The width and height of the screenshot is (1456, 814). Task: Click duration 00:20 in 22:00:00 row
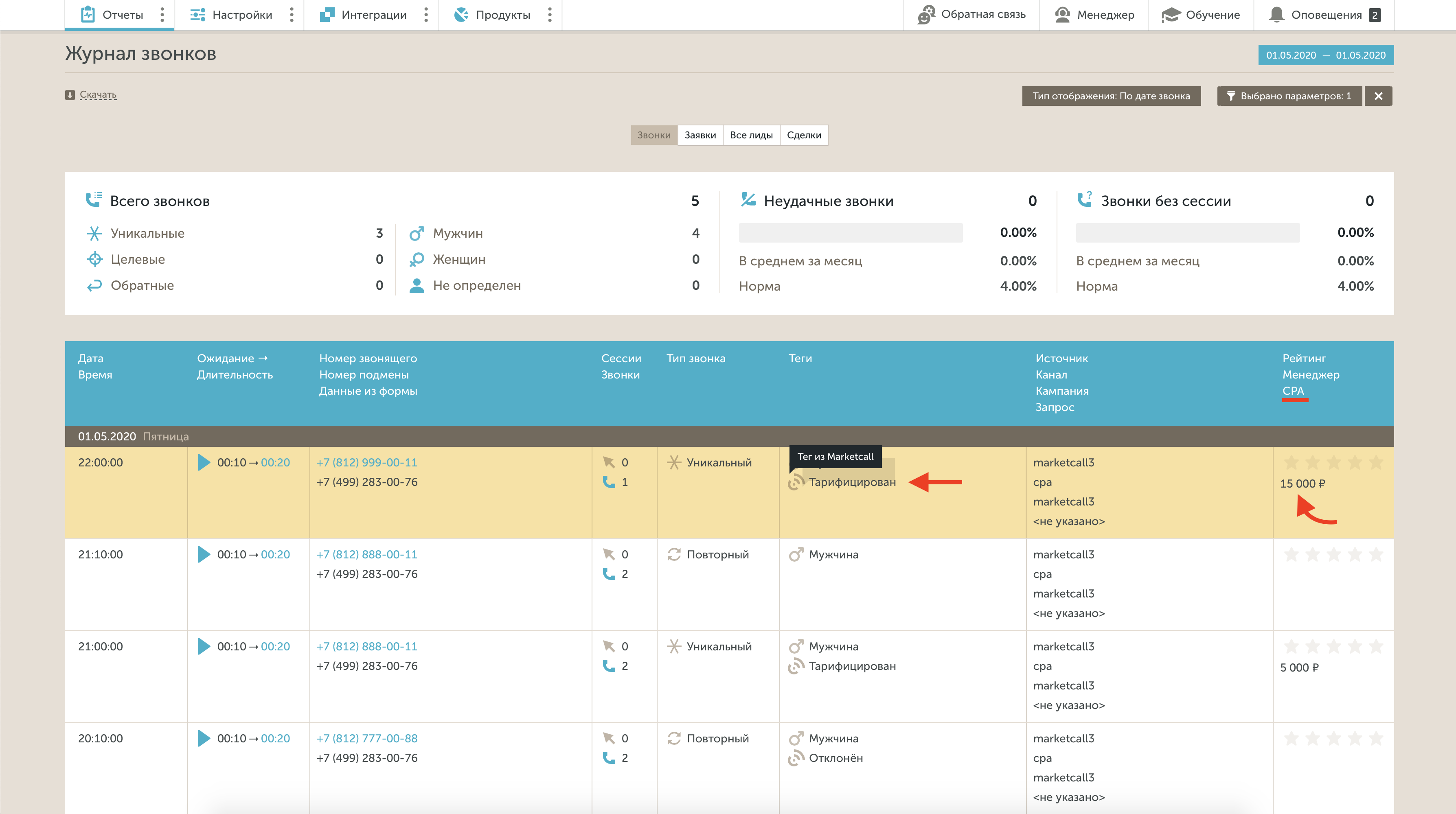point(275,462)
